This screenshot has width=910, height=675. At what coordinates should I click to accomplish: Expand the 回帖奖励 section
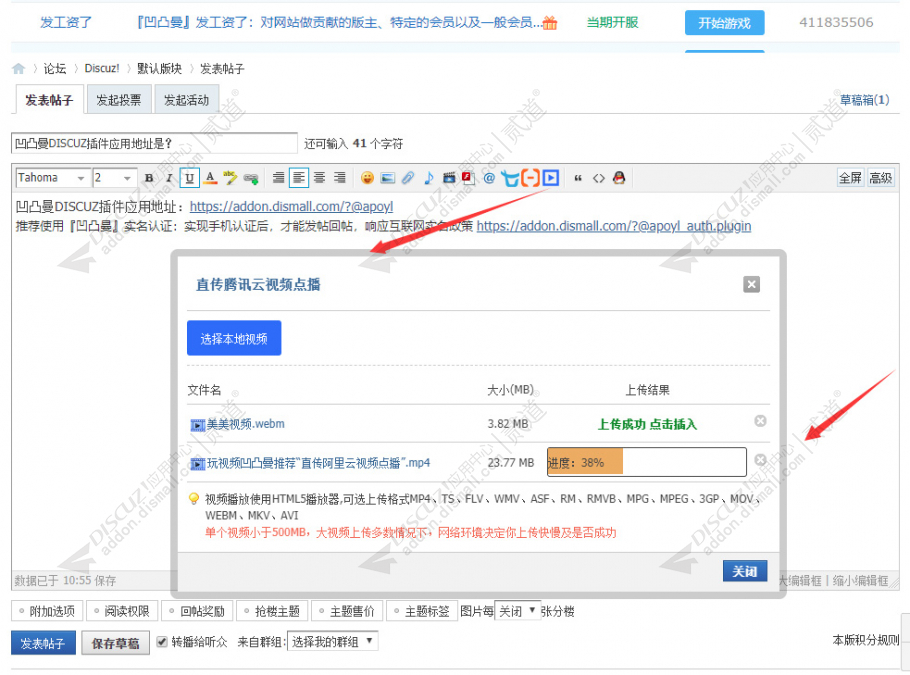point(197,611)
